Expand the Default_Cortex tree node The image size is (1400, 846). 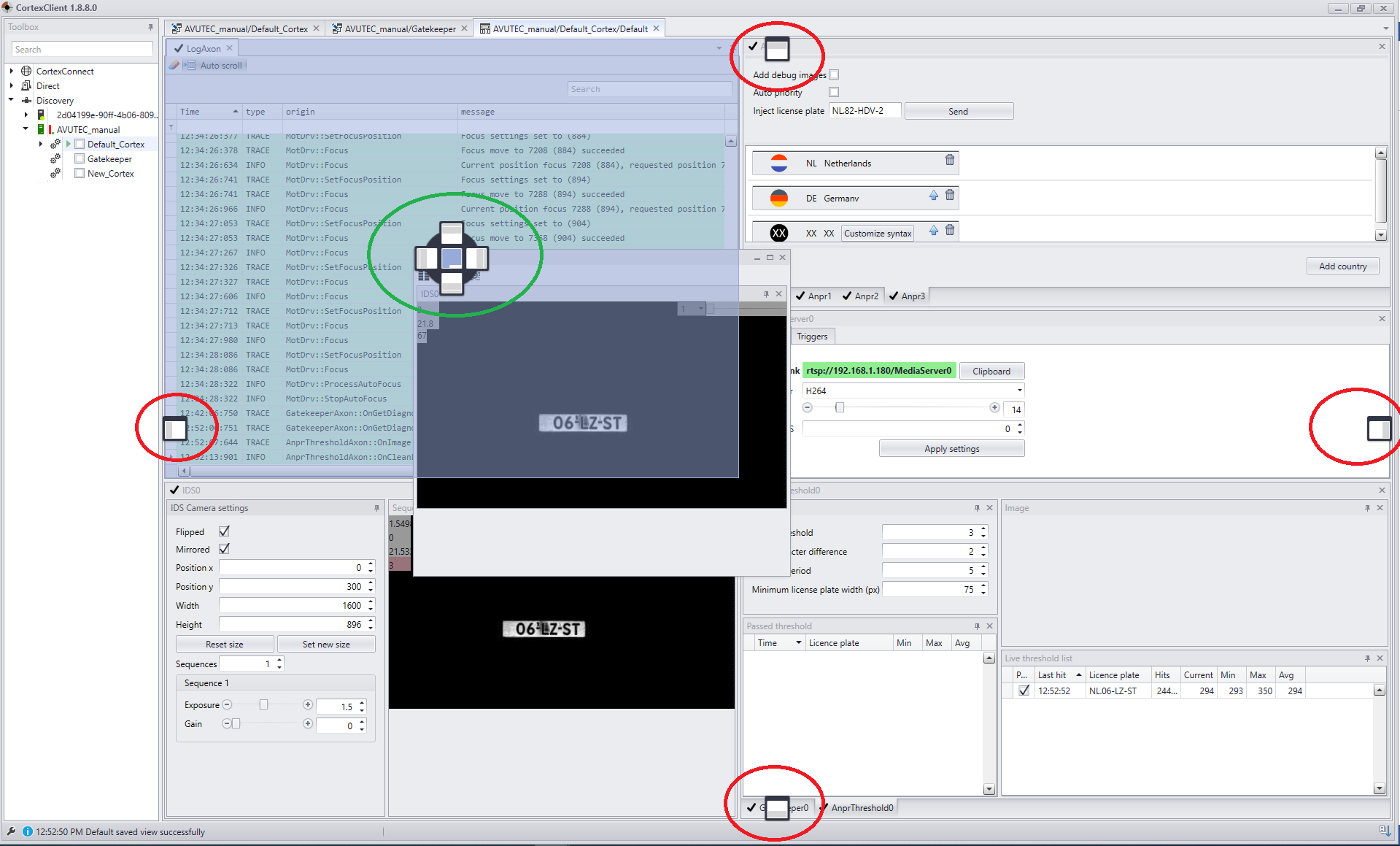tap(41, 144)
